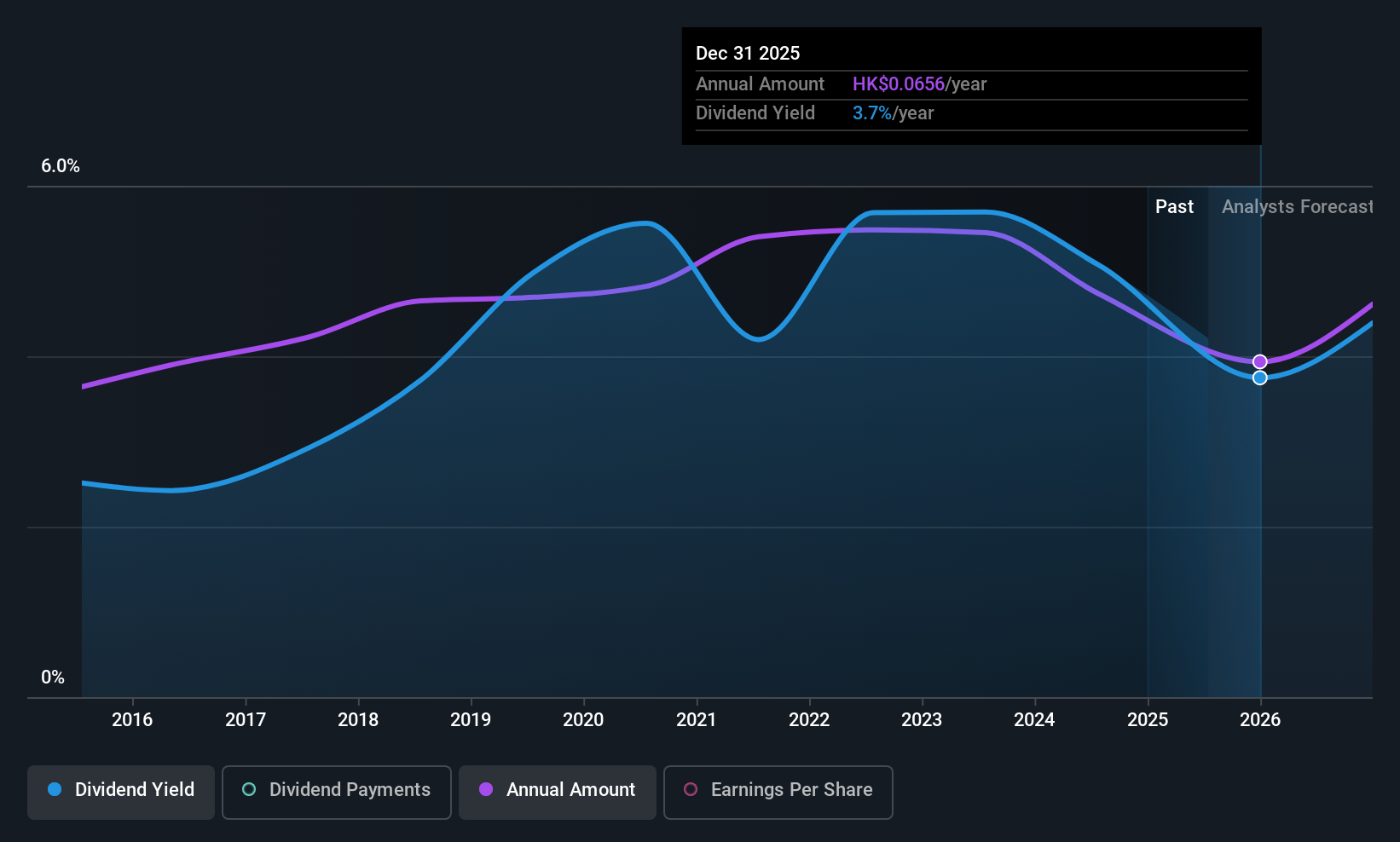This screenshot has height=842, width=1400.
Task: Enable the Dividend Payments series
Action: coord(337,793)
